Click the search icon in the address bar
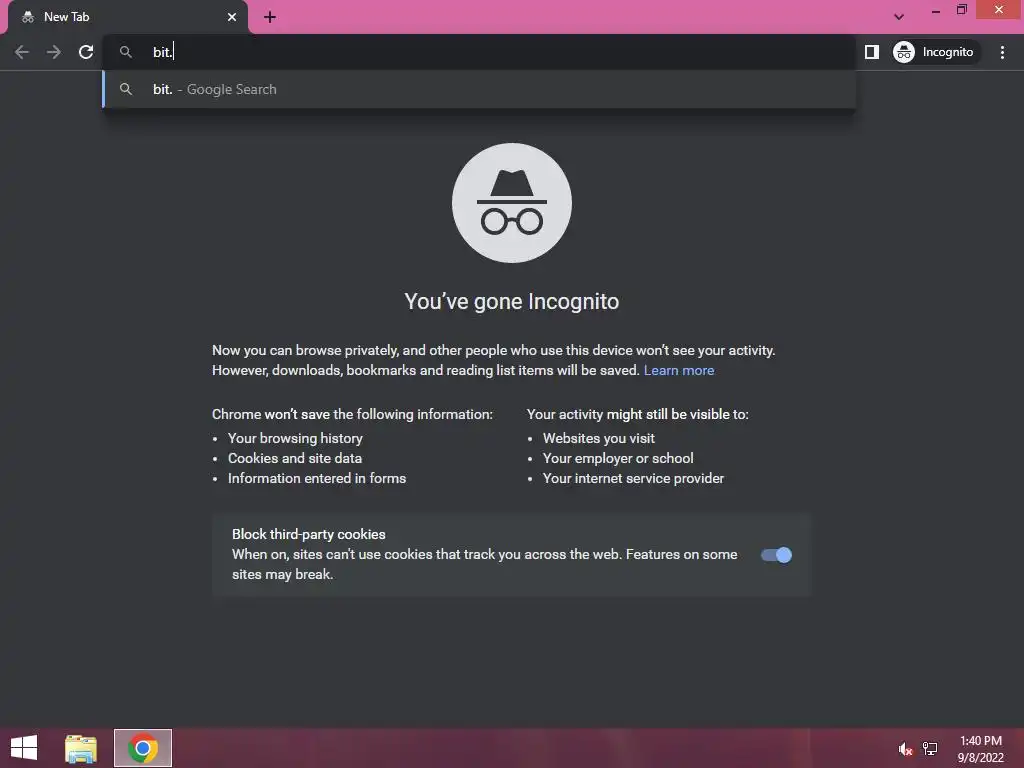 [x=125, y=52]
